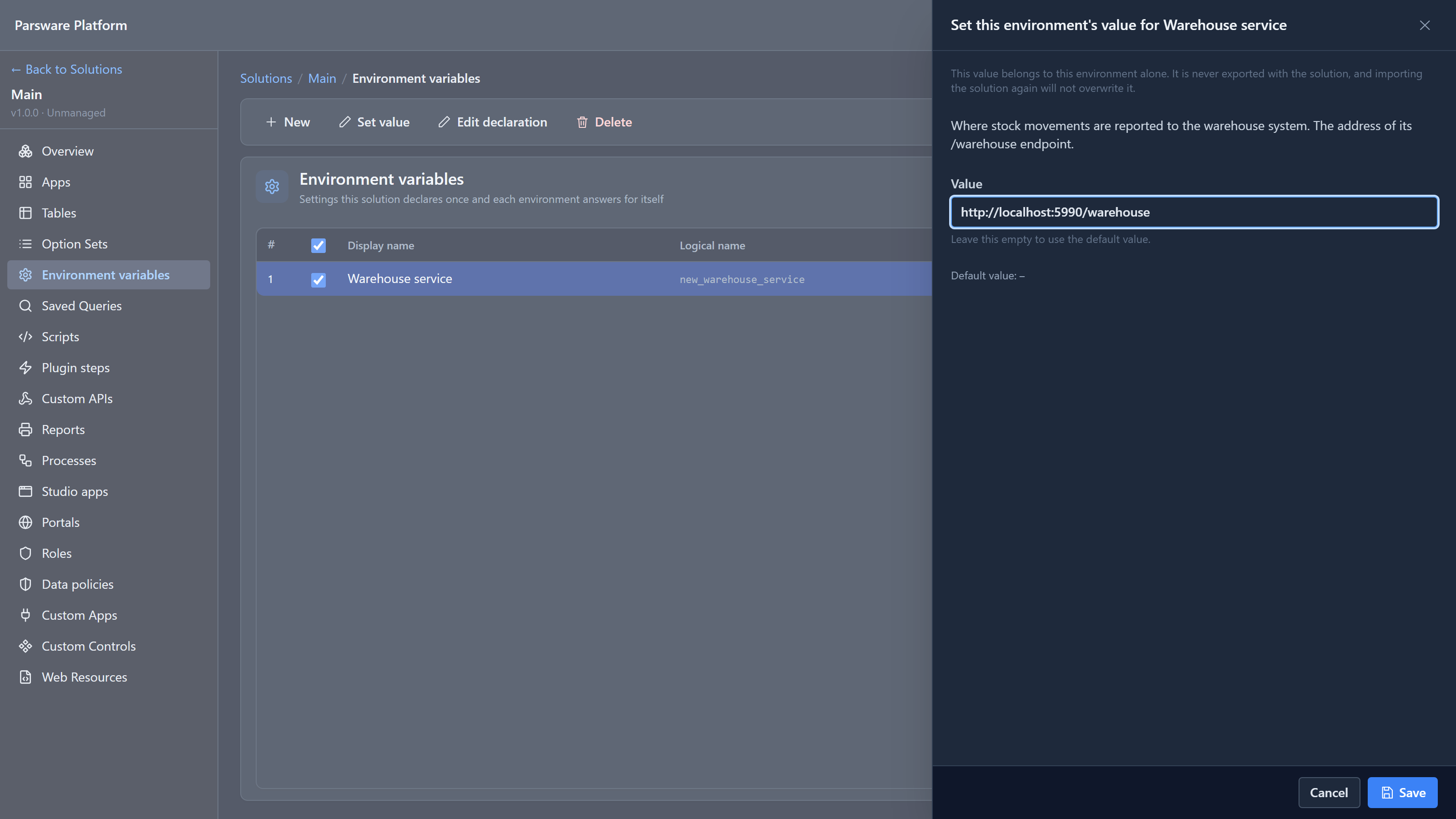Screen dimensions: 1456x819
Task: Click the Custom Apps plug icon
Action: [x=25, y=615]
